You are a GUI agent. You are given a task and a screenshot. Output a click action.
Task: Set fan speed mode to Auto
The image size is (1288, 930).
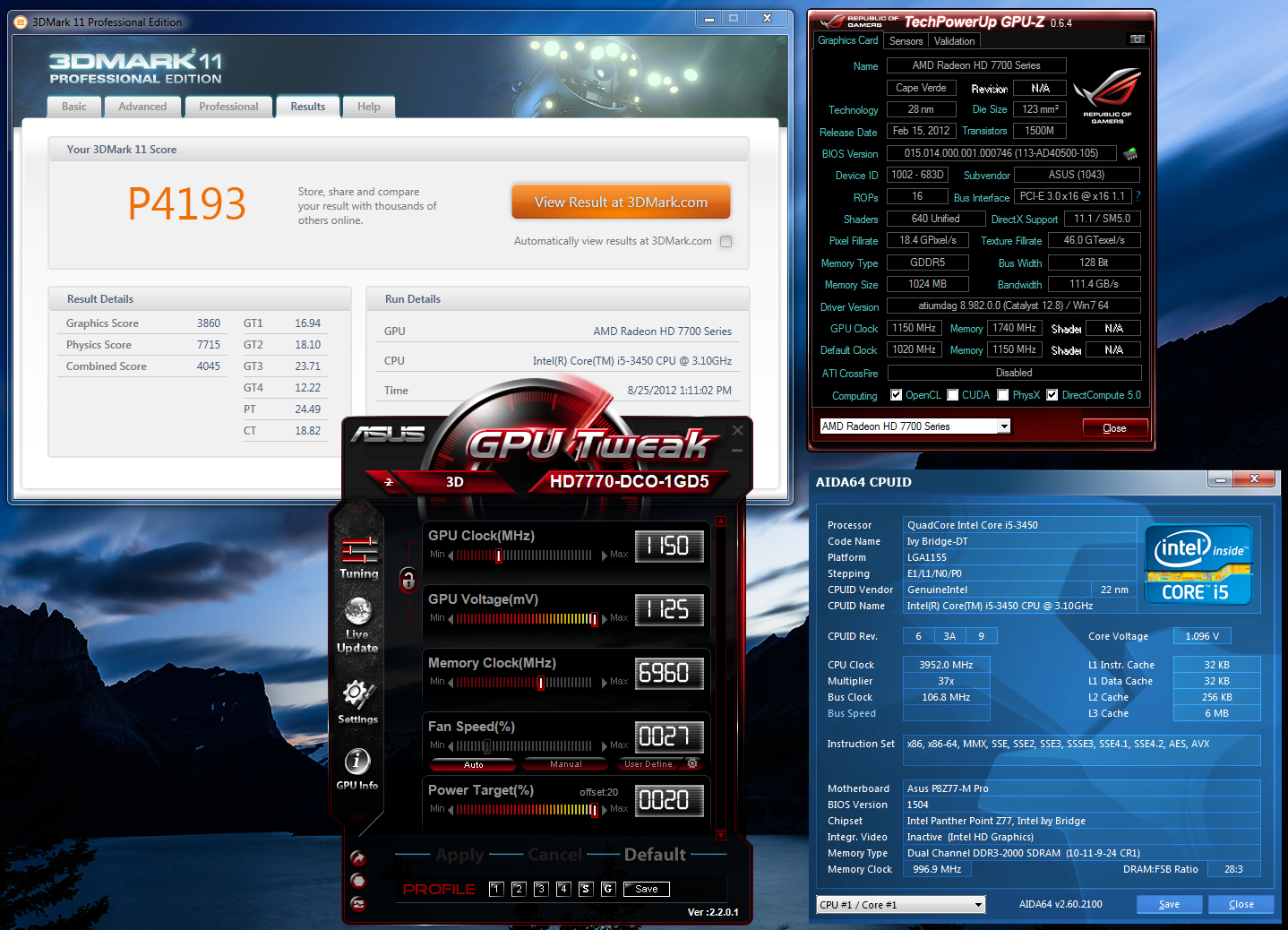click(x=473, y=764)
